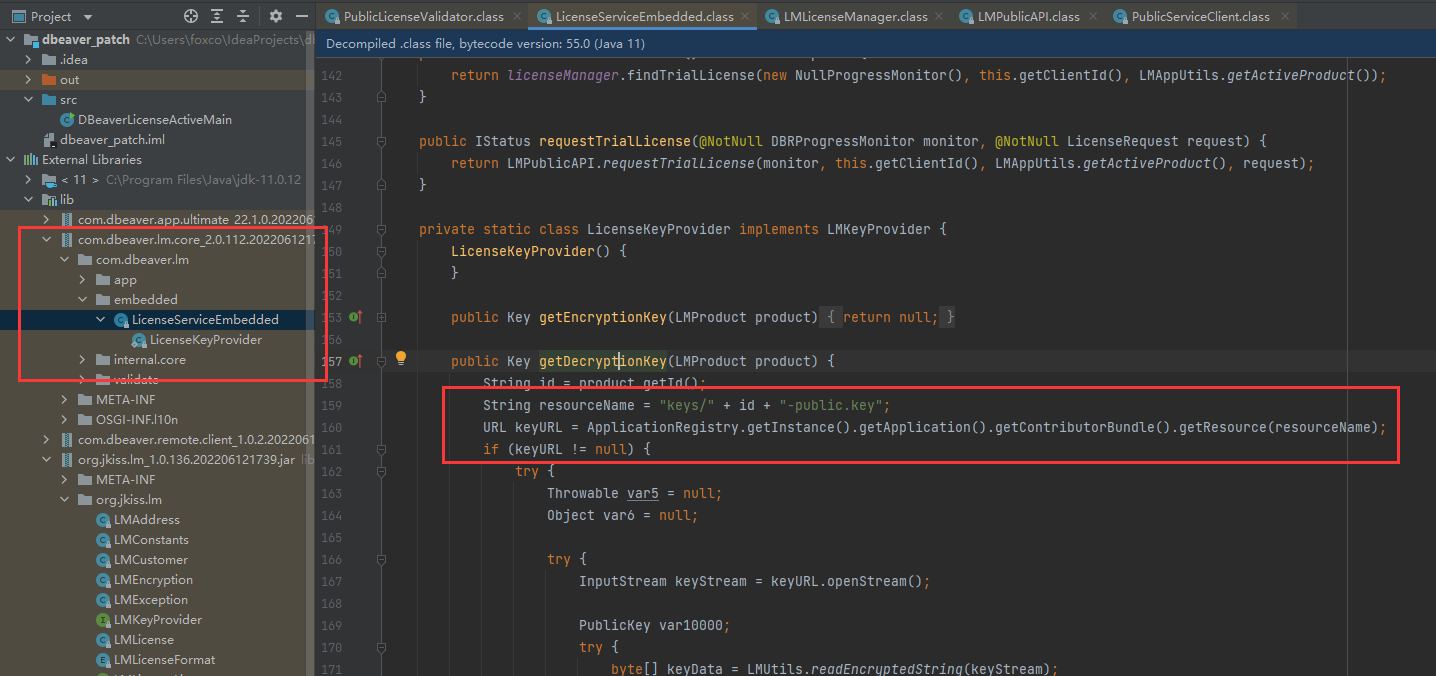Click the dbeaver_patch.iml file icon
The image size is (1436, 676).
click(x=49, y=140)
